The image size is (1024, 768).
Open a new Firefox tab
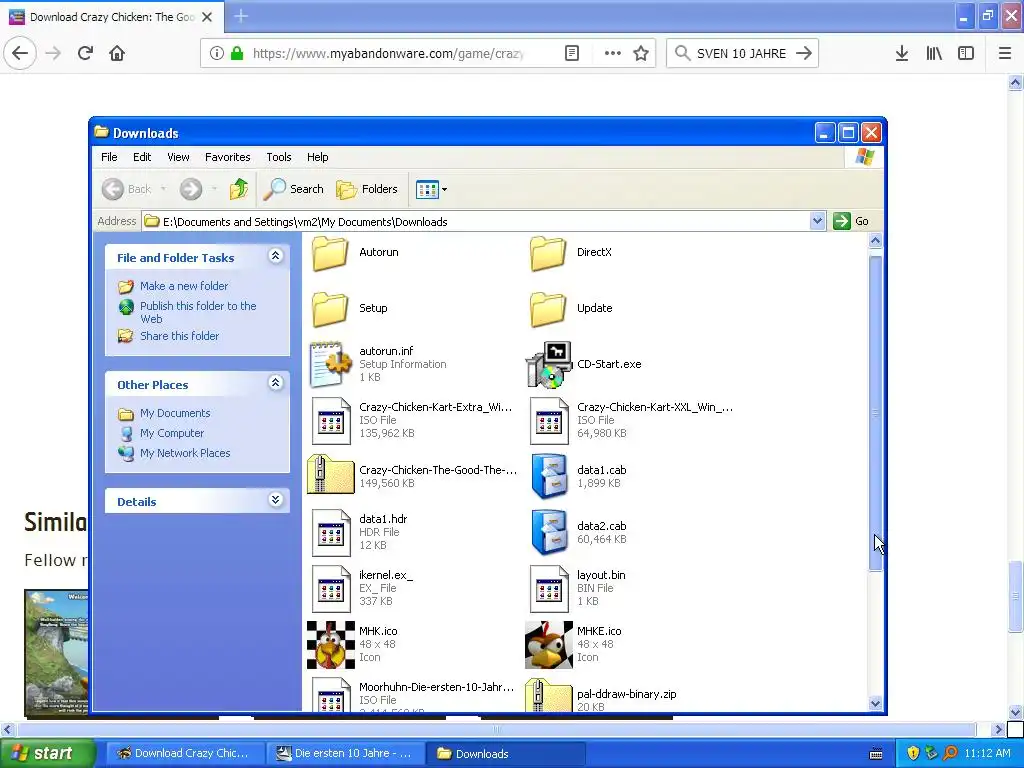pyautogui.click(x=241, y=16)
